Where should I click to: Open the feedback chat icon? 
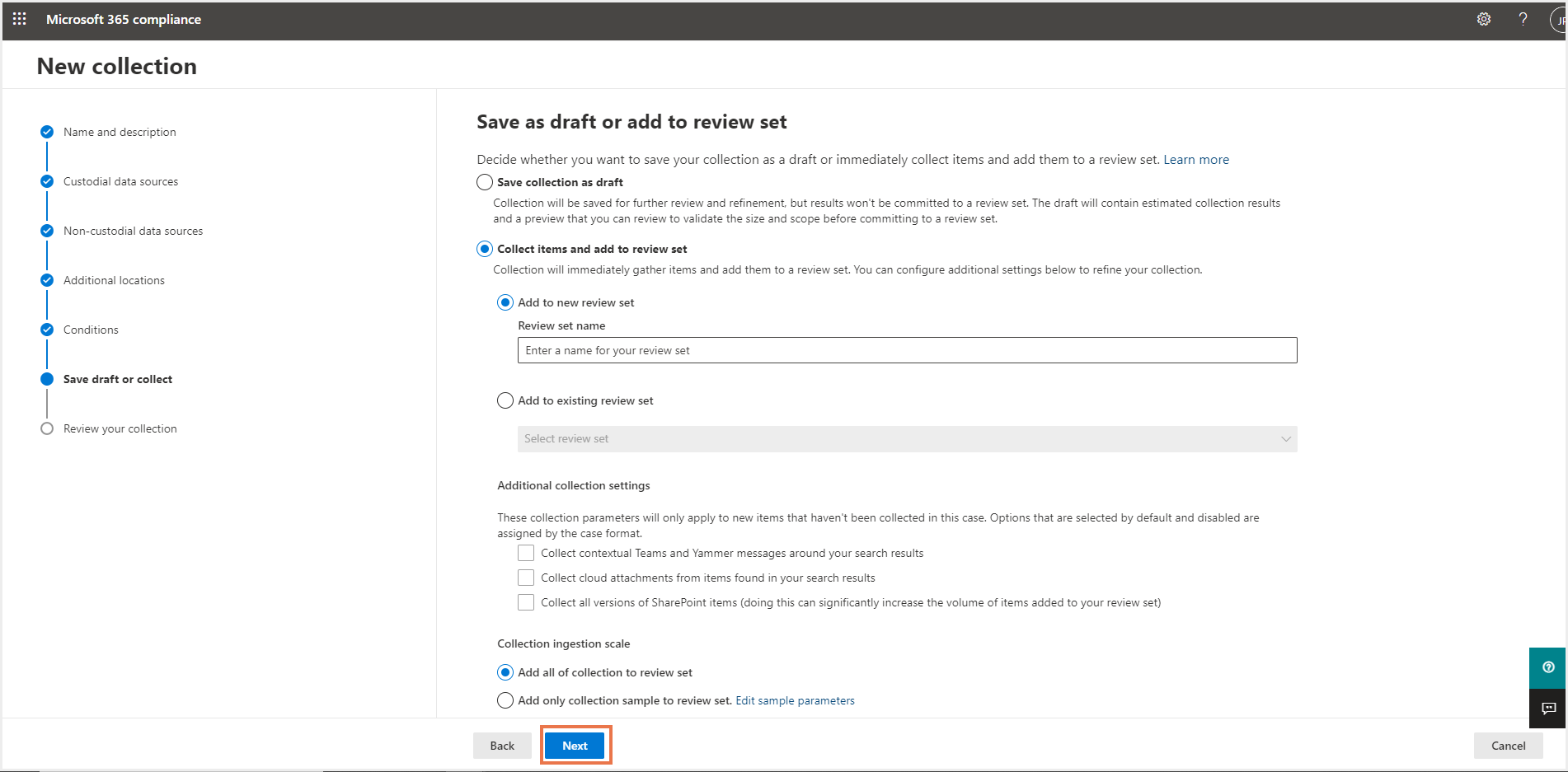pyautogui.click(x=1547, y=709)
